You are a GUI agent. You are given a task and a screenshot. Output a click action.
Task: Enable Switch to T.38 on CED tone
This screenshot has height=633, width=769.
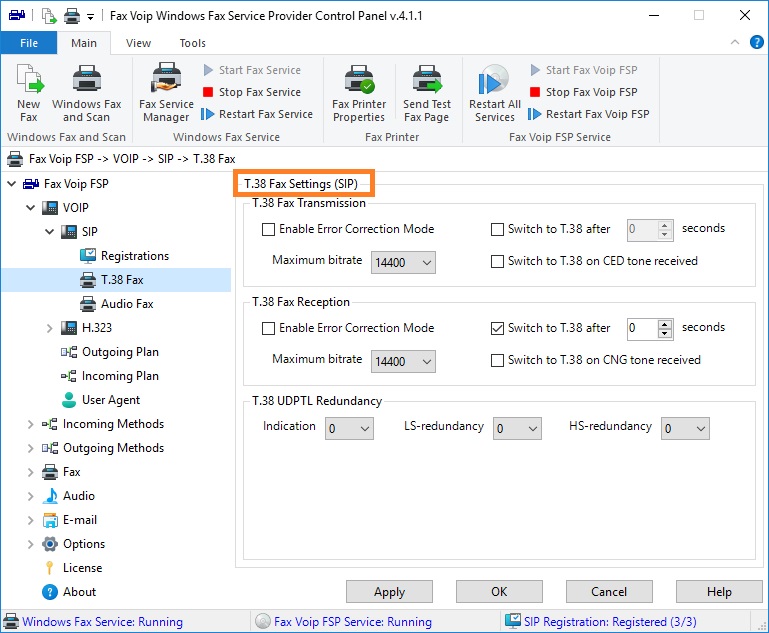(x=497, y=261)
